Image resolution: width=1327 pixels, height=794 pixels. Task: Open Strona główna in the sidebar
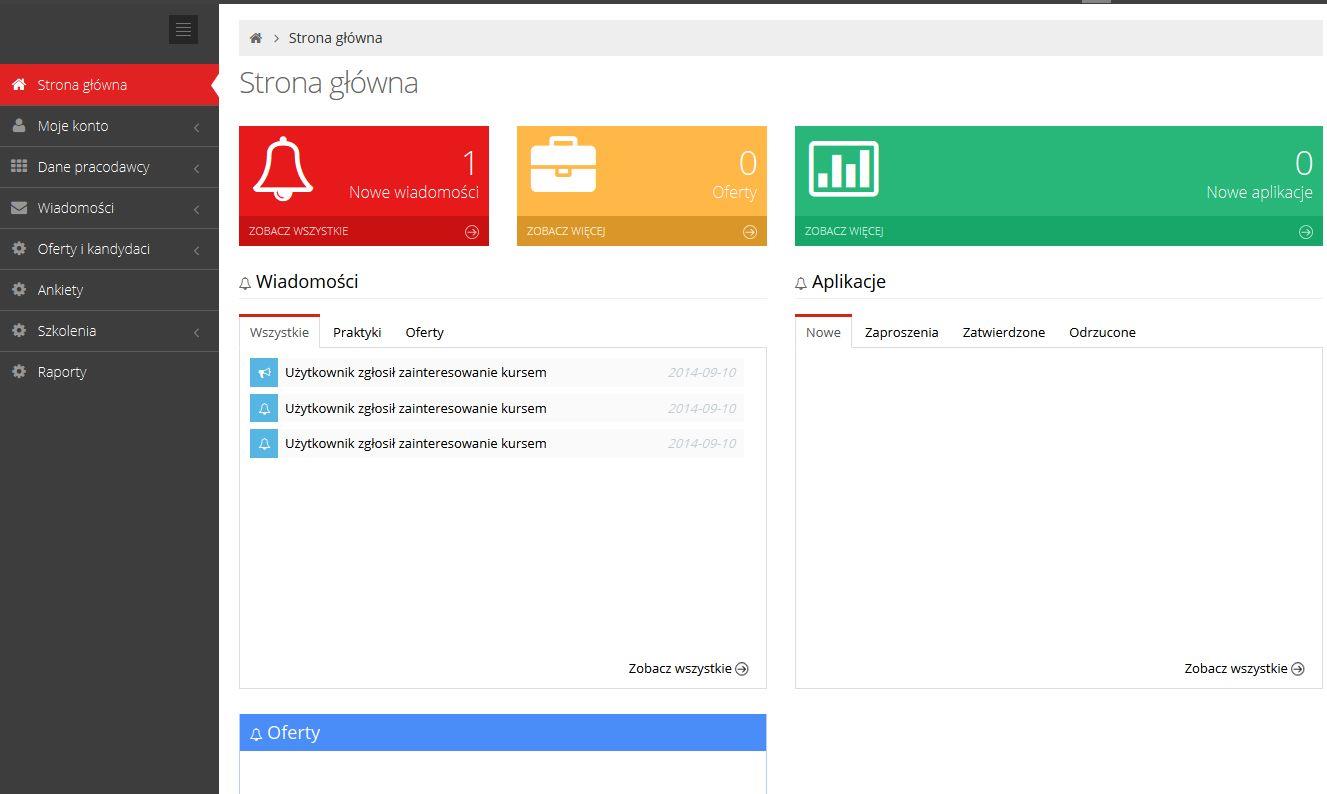[x=109, y=85]
